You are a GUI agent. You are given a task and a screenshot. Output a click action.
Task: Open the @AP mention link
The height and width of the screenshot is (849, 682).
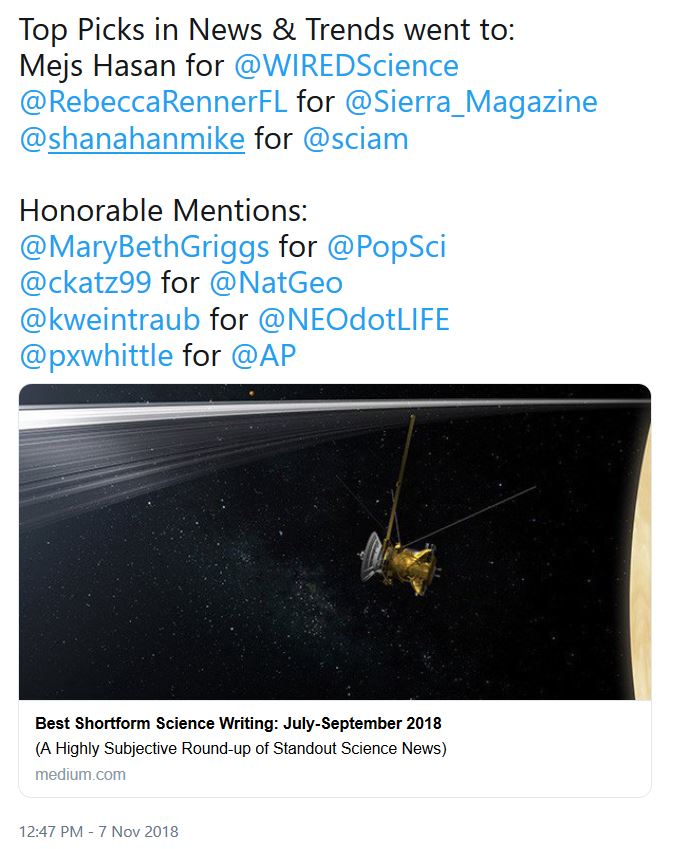[x=264, y=355]
